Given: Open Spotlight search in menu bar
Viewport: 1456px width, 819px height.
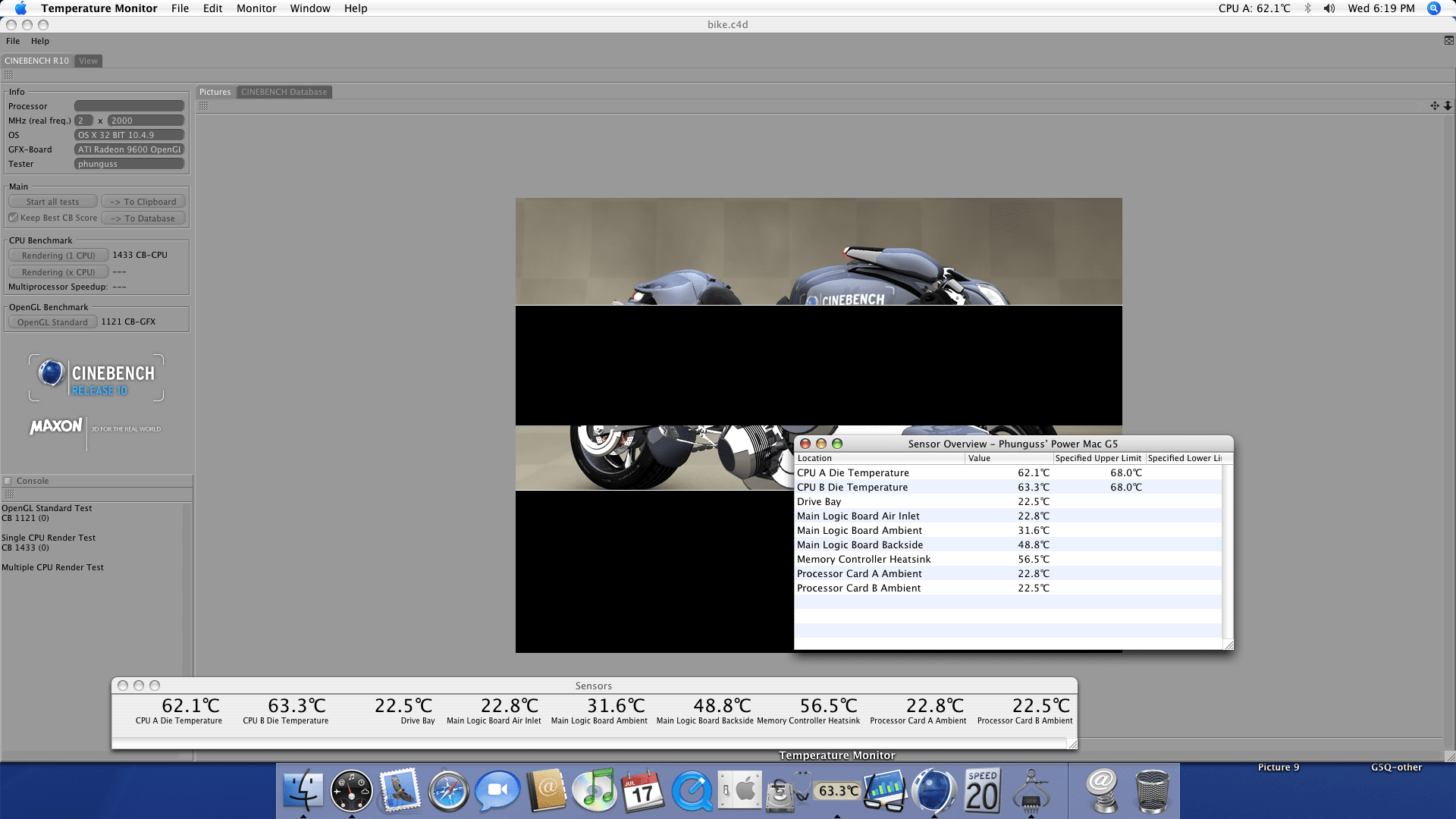Looking at the screenshot, I should [1433, 8].
